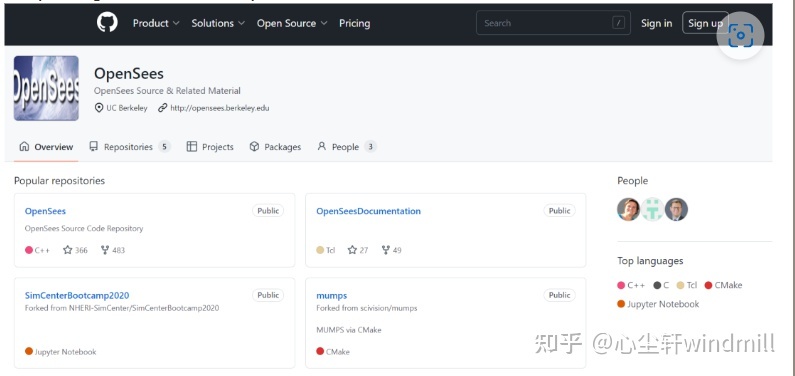Click the link chain icon beside the URL
This screenshot has height=376, width=795.
point(162,108)
